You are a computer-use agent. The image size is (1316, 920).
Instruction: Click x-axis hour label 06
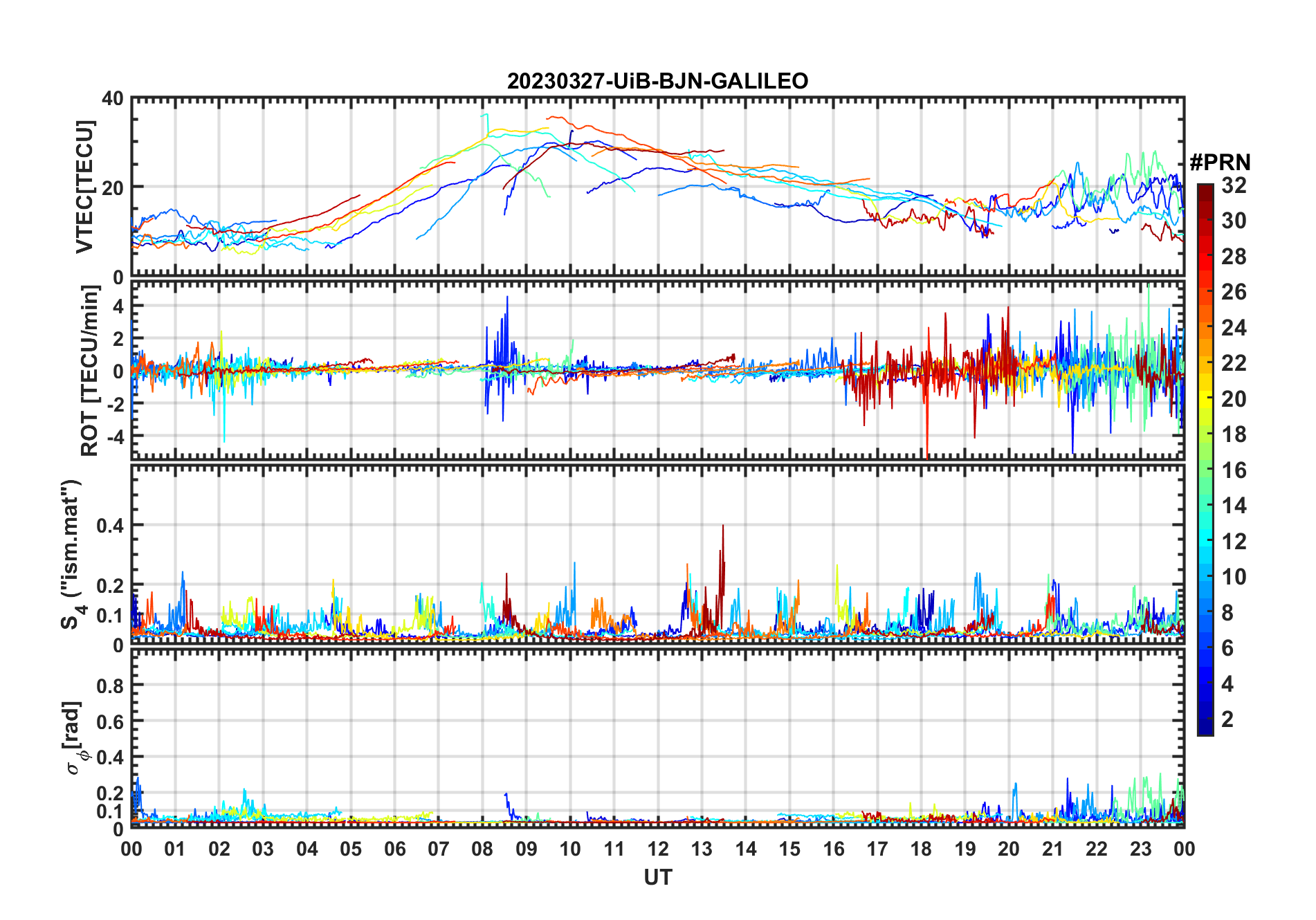pos(395,849)
